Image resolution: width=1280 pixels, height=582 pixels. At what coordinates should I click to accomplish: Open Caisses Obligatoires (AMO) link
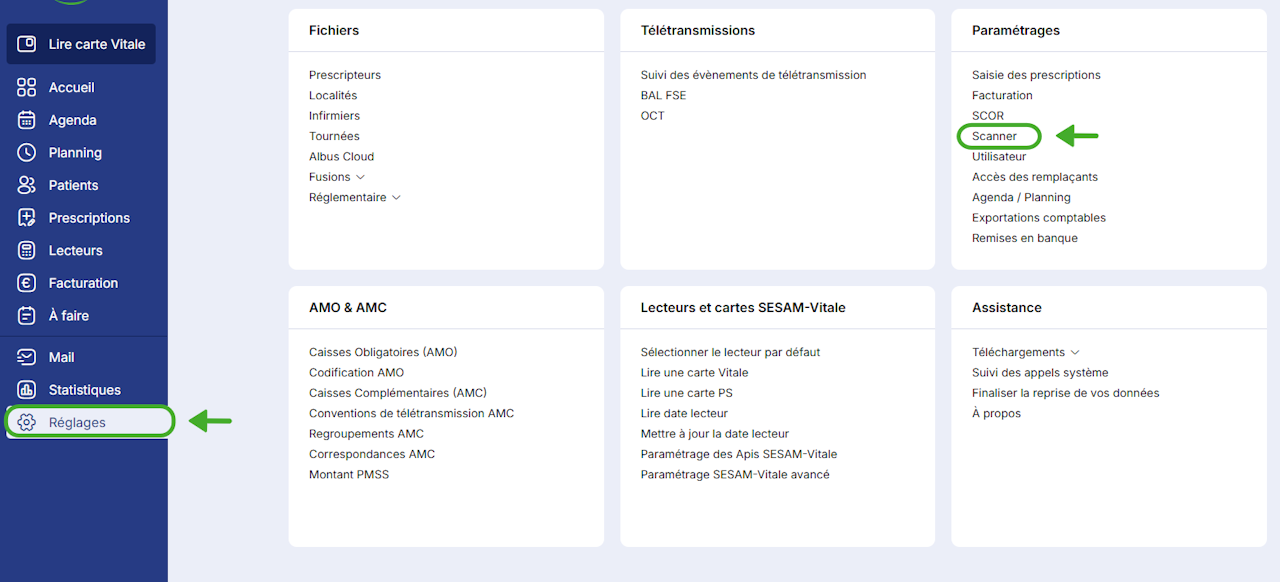(383, 352)
